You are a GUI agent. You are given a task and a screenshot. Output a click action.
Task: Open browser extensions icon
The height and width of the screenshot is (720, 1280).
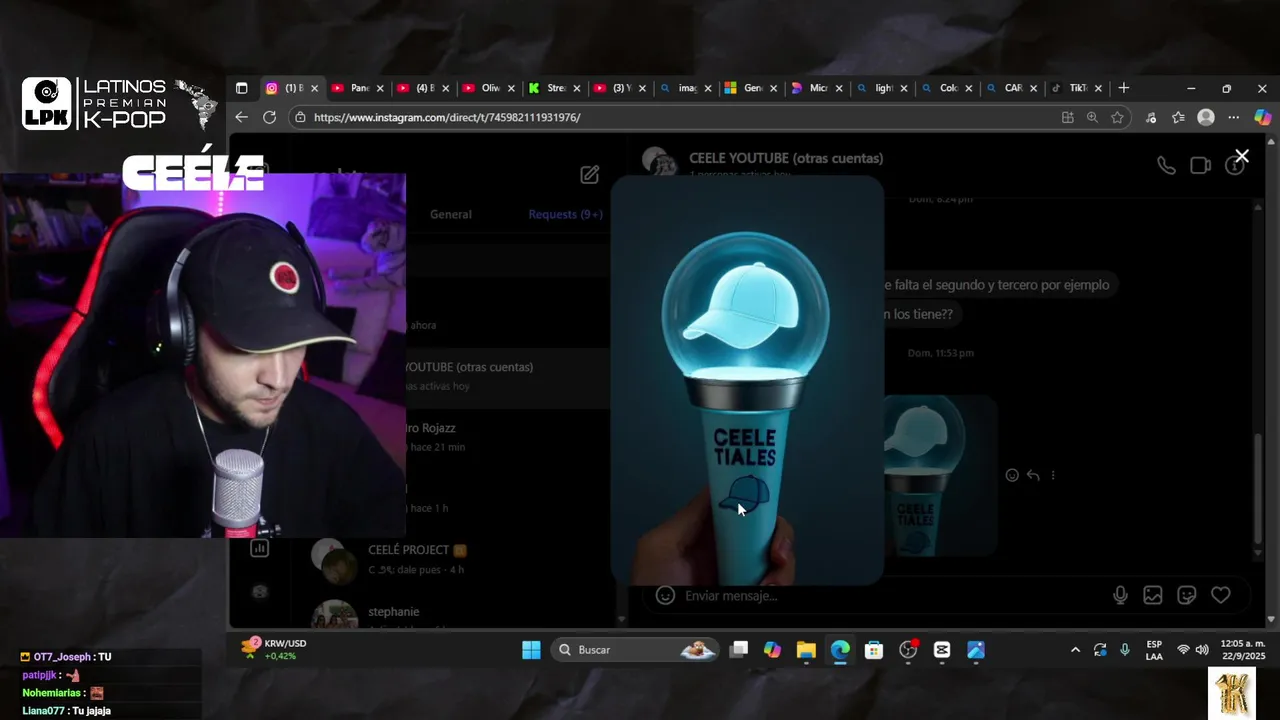point(1151,117)
